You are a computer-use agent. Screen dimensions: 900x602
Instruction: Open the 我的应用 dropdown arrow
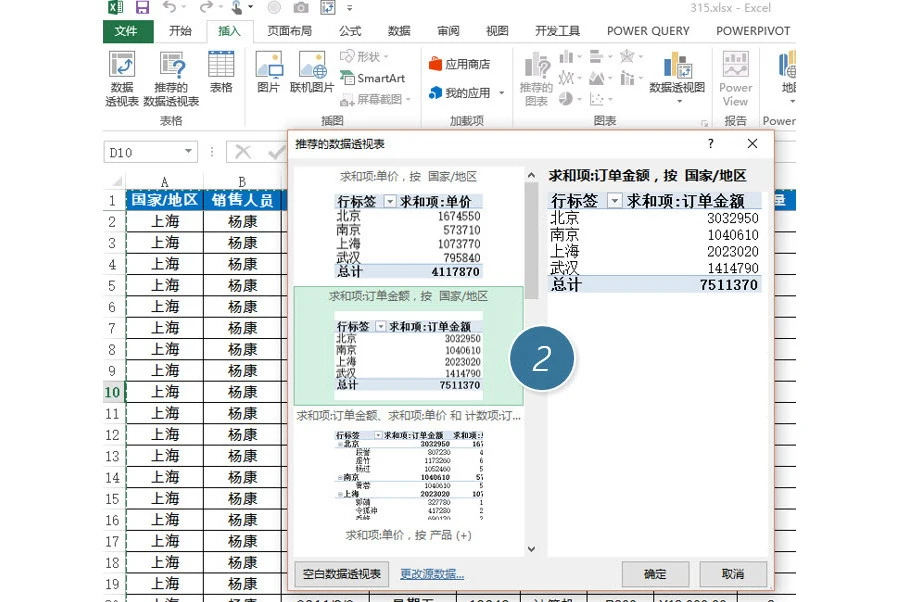[502, 93]
